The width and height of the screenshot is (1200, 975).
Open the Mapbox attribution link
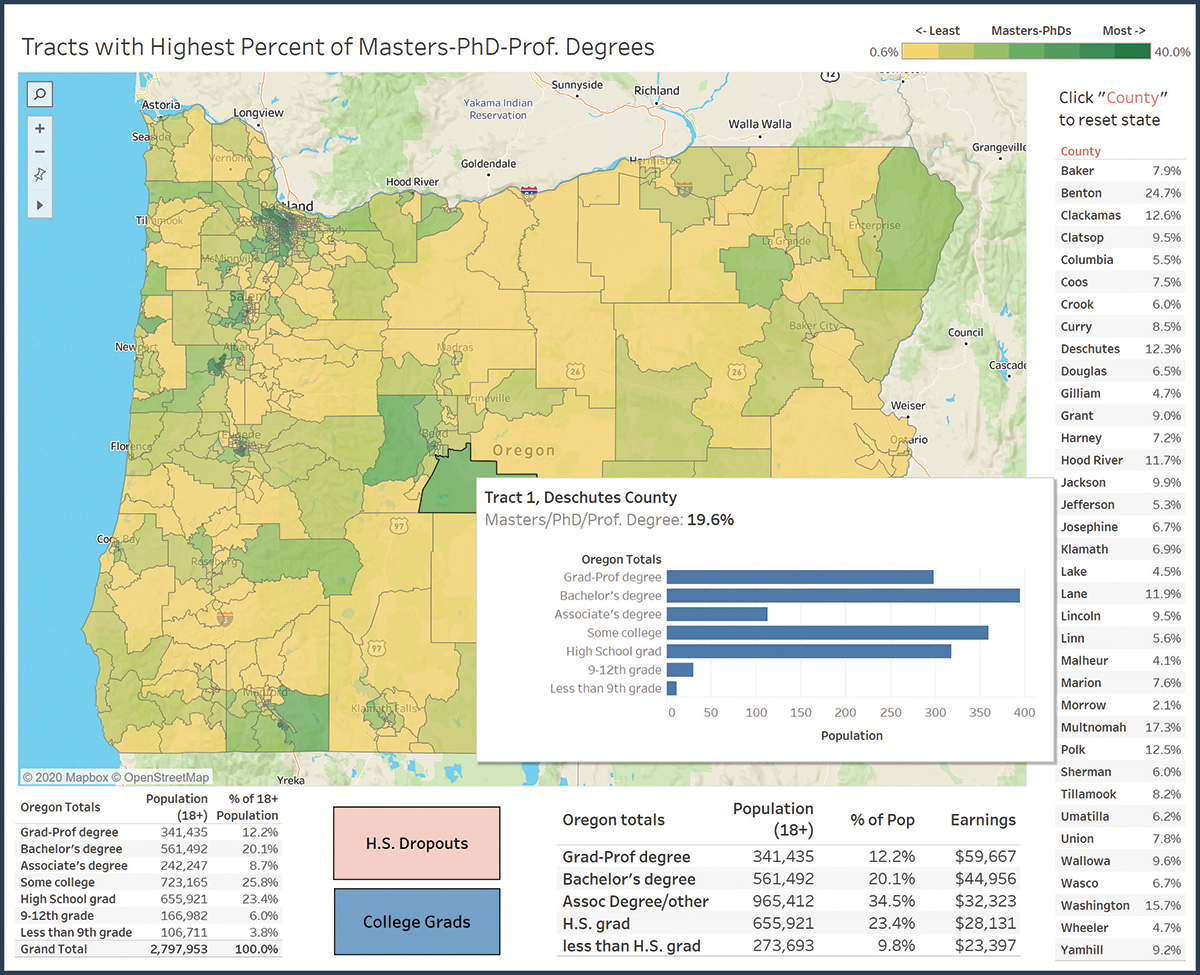(x=64, y=777)
